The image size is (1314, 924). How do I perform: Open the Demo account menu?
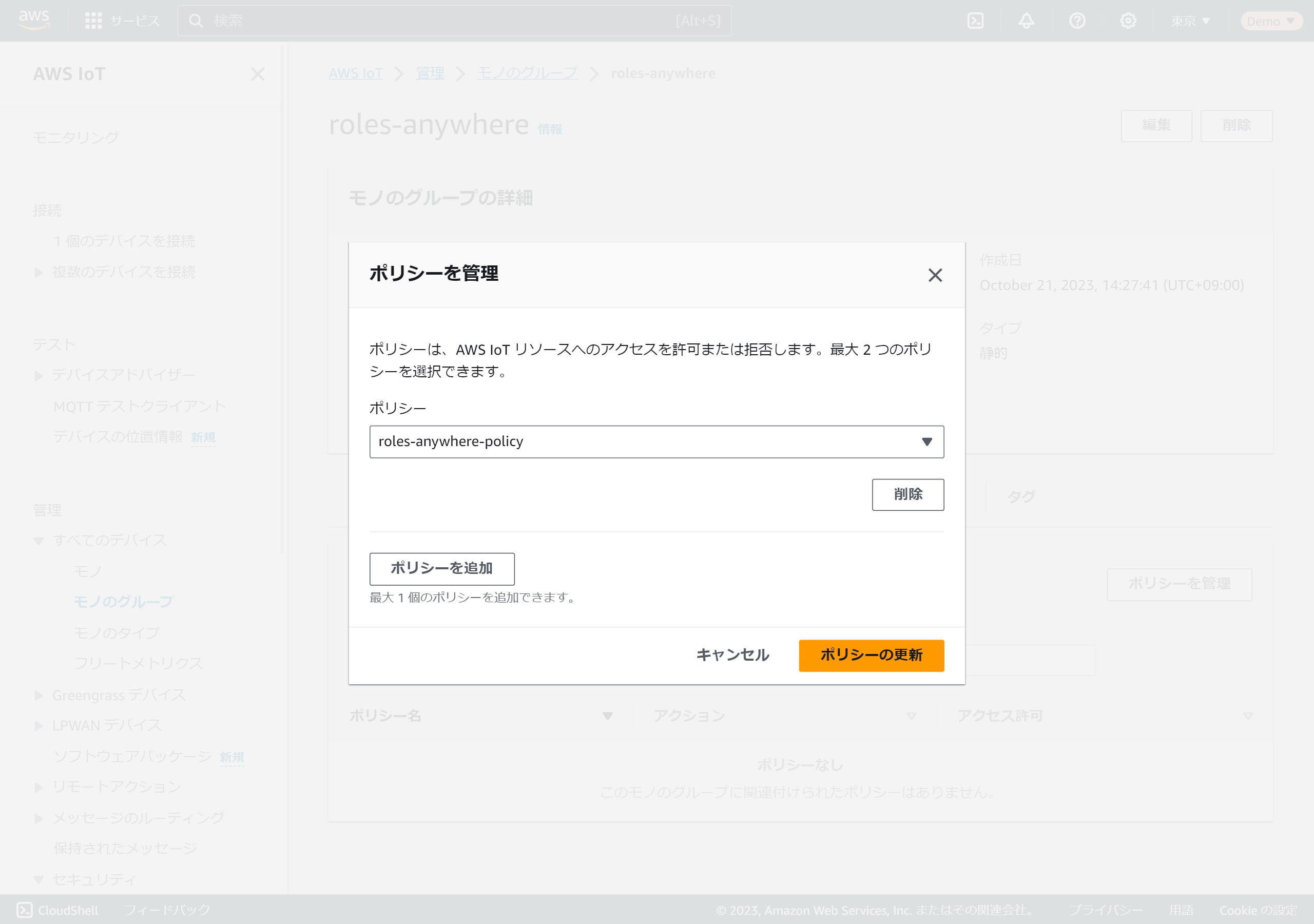pos(1270,21)
